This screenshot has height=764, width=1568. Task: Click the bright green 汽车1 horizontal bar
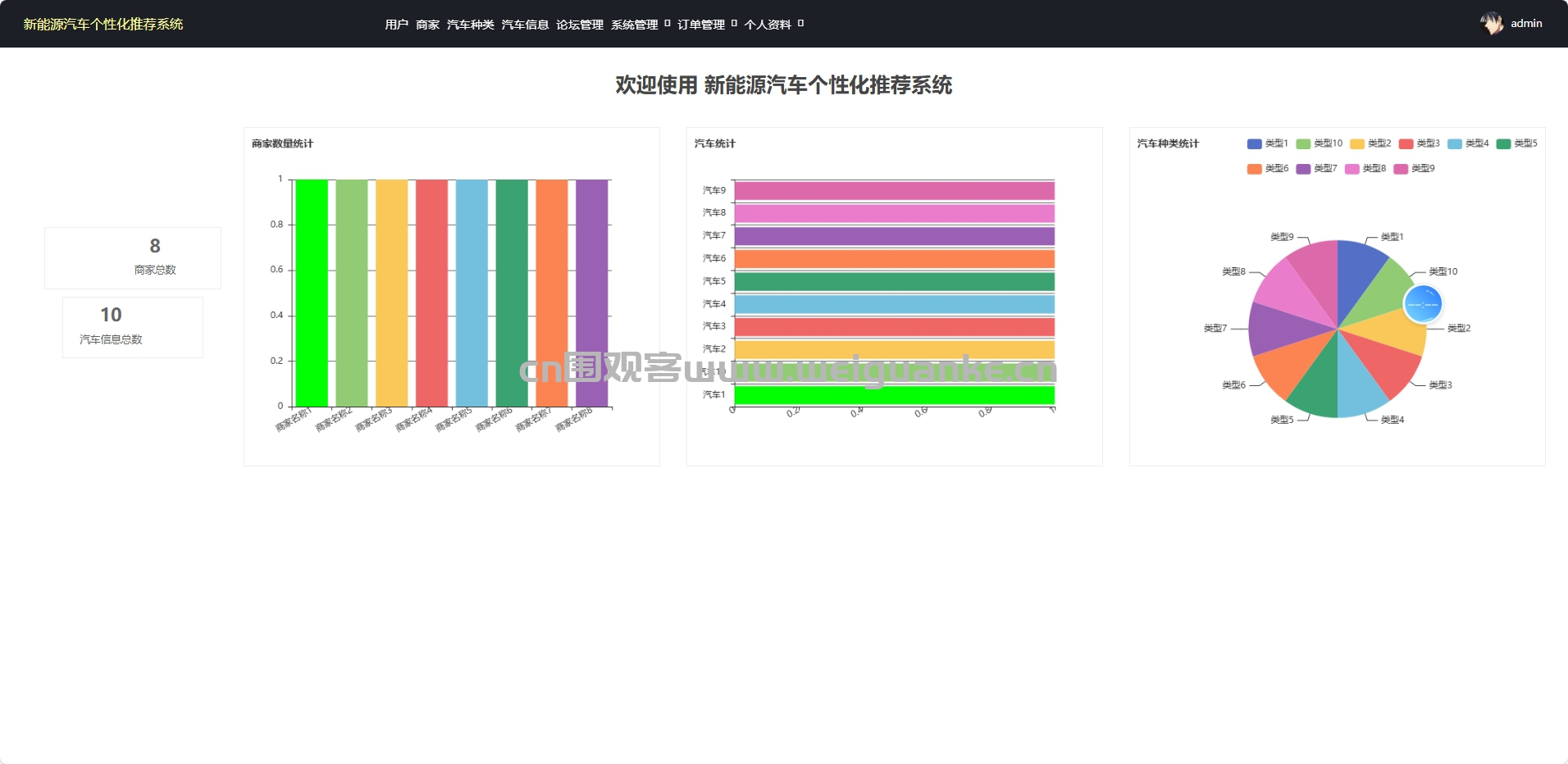[x=895, y=395]
